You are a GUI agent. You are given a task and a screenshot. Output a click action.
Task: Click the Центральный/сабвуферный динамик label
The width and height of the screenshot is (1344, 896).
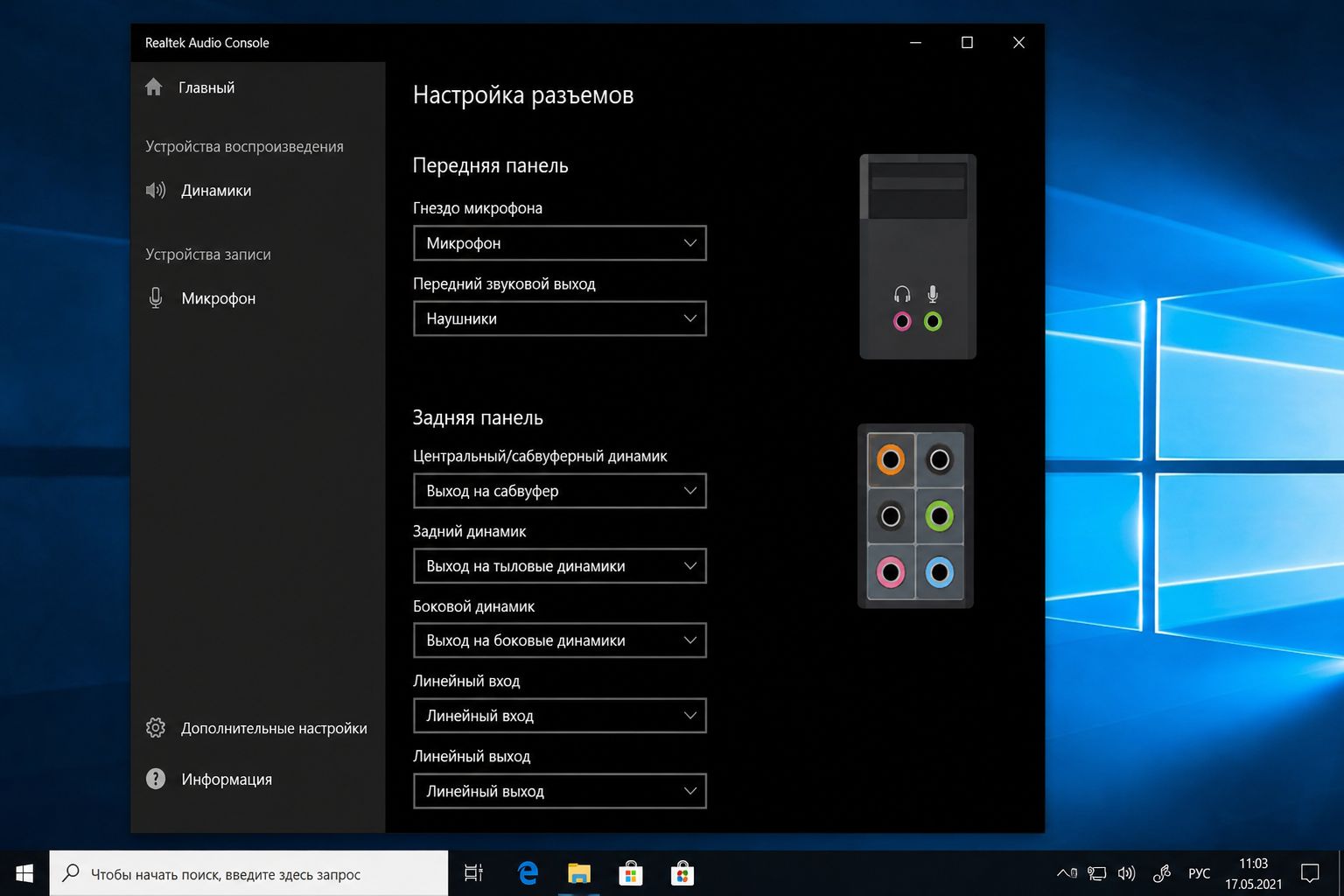(x=540, y=456)
